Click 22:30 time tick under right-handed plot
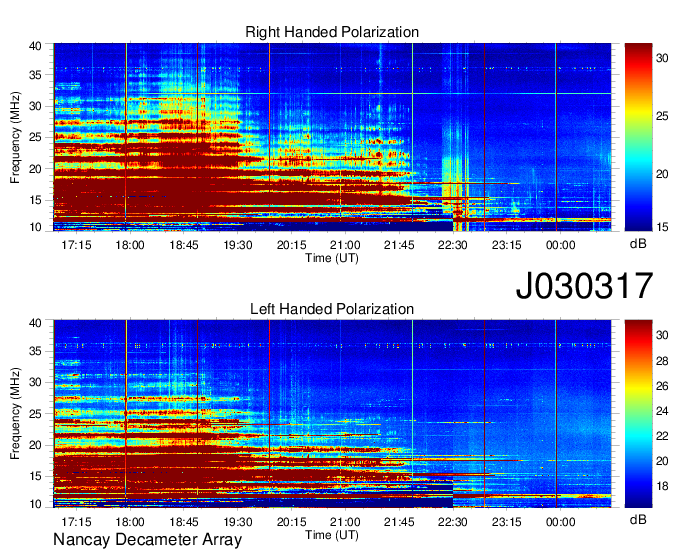 coord(453,245)
